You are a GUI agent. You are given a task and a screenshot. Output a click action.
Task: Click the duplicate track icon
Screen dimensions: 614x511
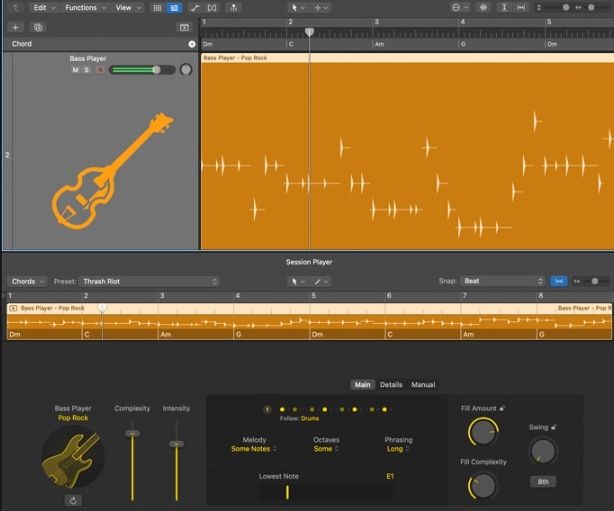tap(38, 27)
